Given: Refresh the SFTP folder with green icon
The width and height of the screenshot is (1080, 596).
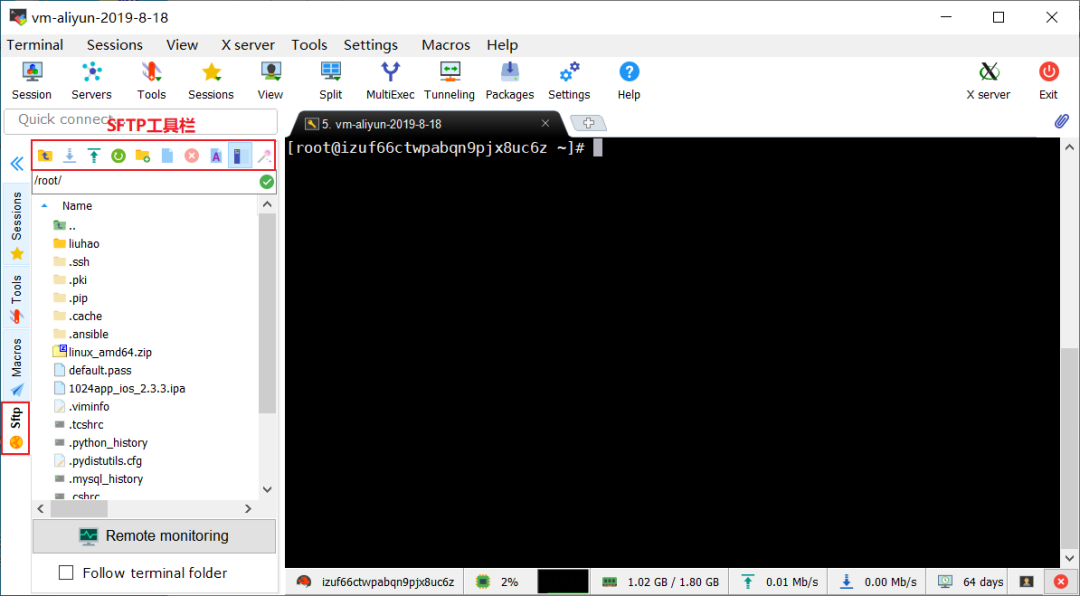Looking at the screenshot, I should coord(118,156).
